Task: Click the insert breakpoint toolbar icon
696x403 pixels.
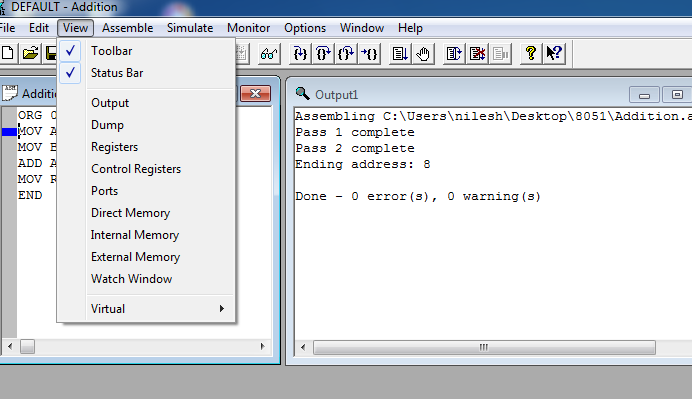Action: pos(454,54)
